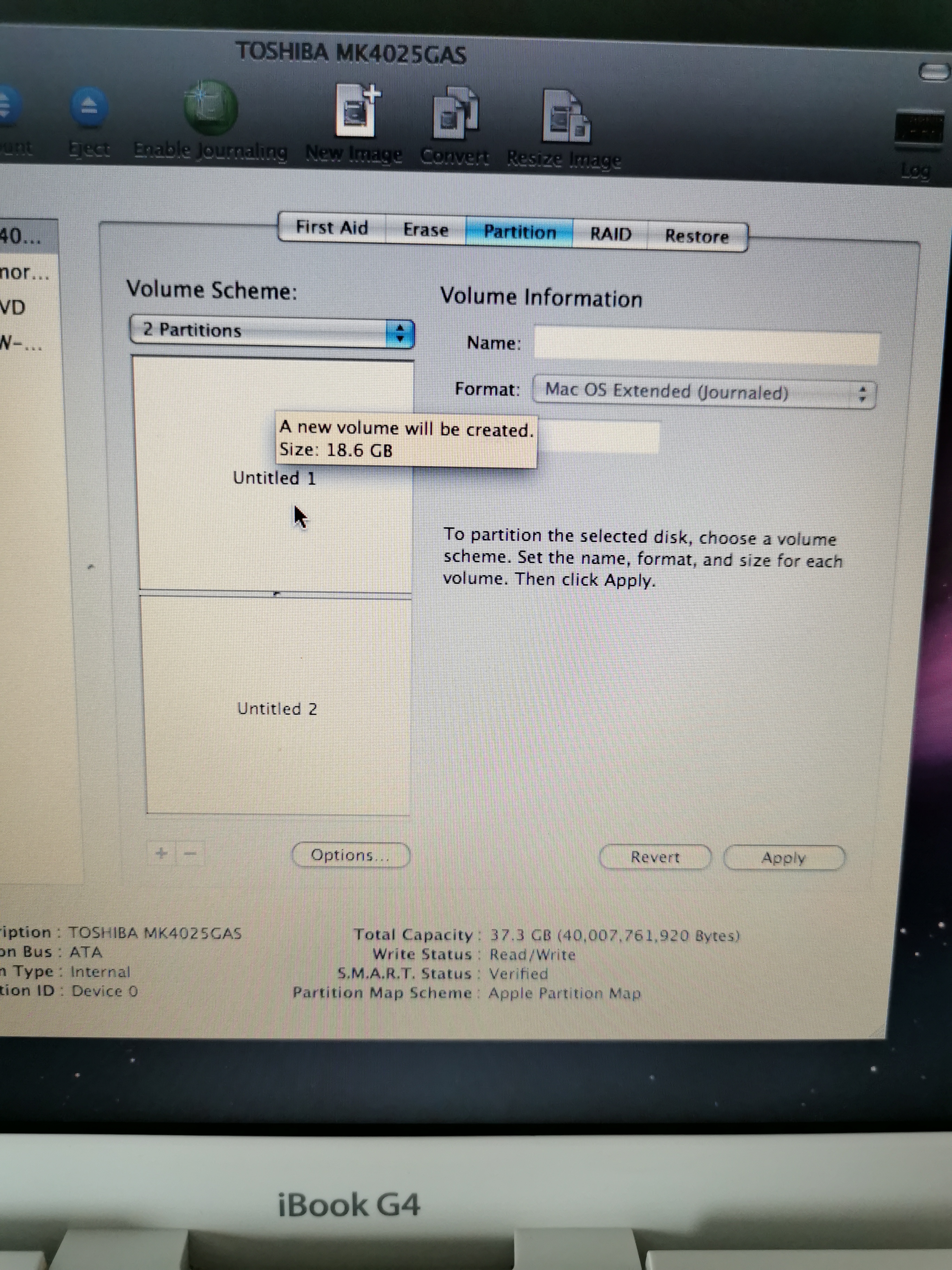The image size is (952, 1270).
Task: Open the Format Mac OS Extended dropdown
Action: 704,392
